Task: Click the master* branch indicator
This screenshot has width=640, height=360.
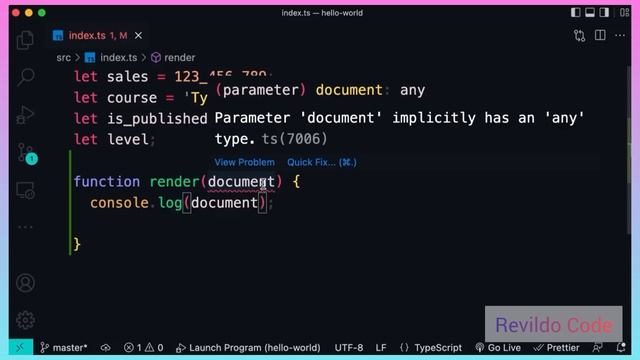Action: pos(64,347)
